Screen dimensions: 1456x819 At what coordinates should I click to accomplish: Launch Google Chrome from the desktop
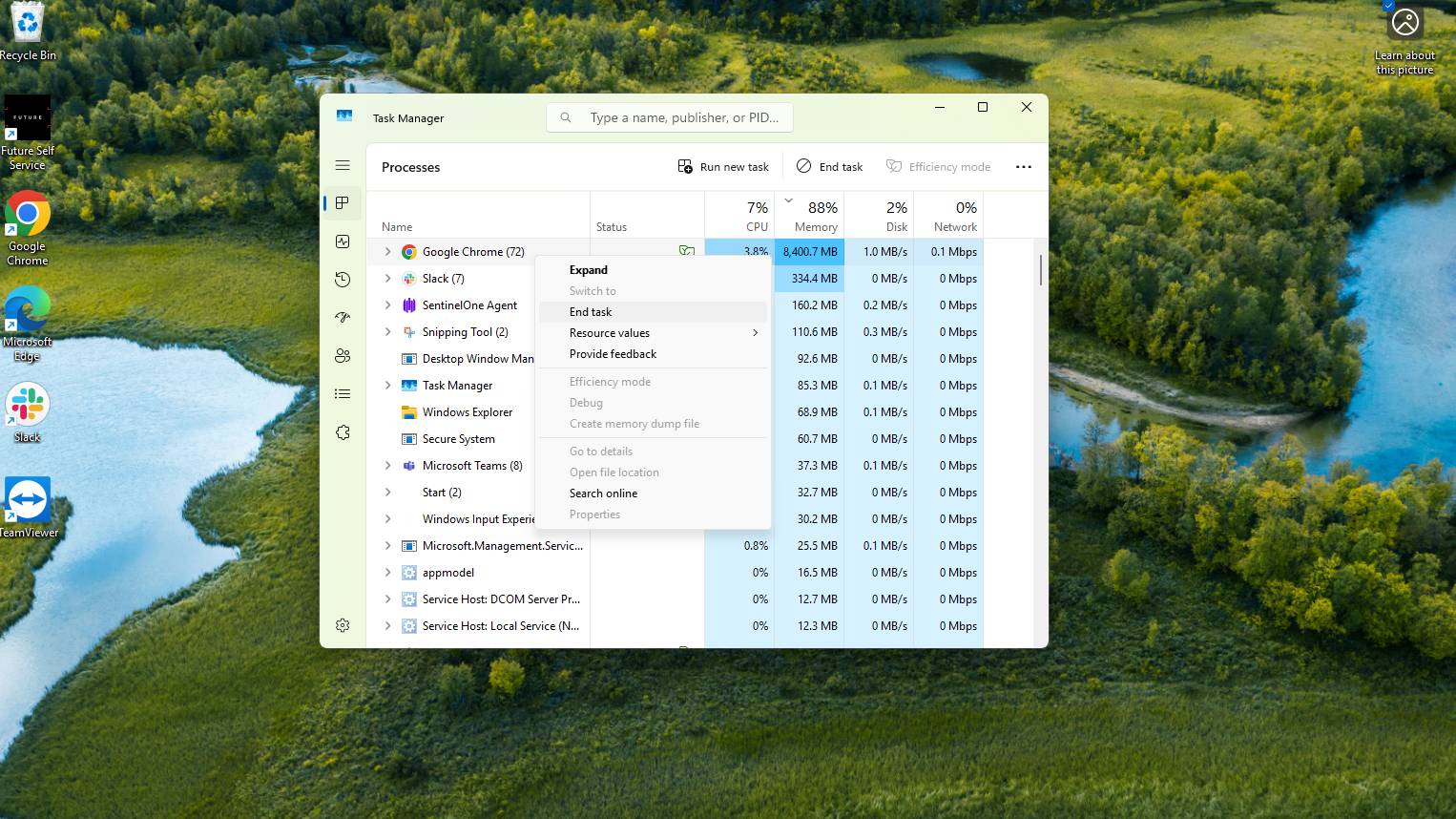[x=27, y=212]
